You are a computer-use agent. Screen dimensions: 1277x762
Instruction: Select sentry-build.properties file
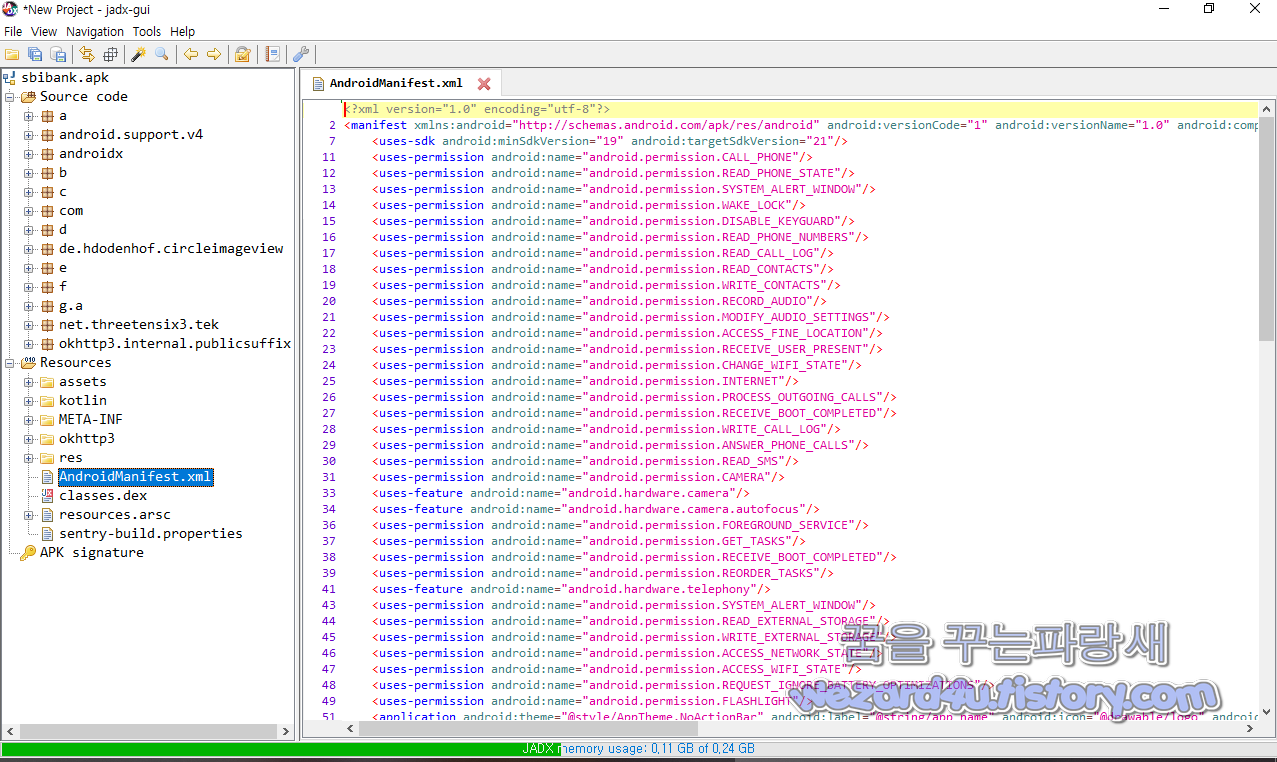[151, 533]
